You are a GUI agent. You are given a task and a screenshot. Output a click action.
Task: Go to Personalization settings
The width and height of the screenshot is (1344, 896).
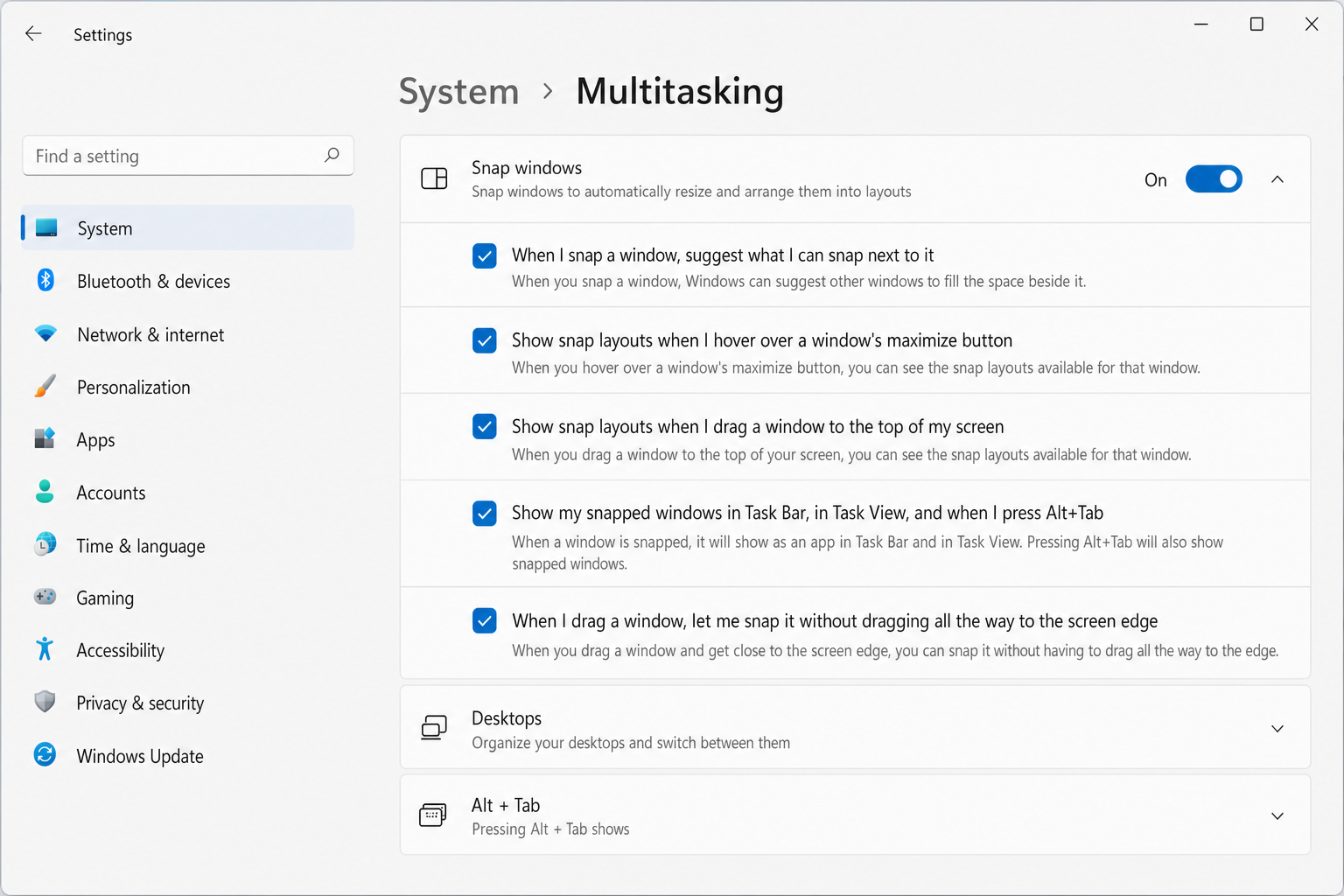coord(188,387)
